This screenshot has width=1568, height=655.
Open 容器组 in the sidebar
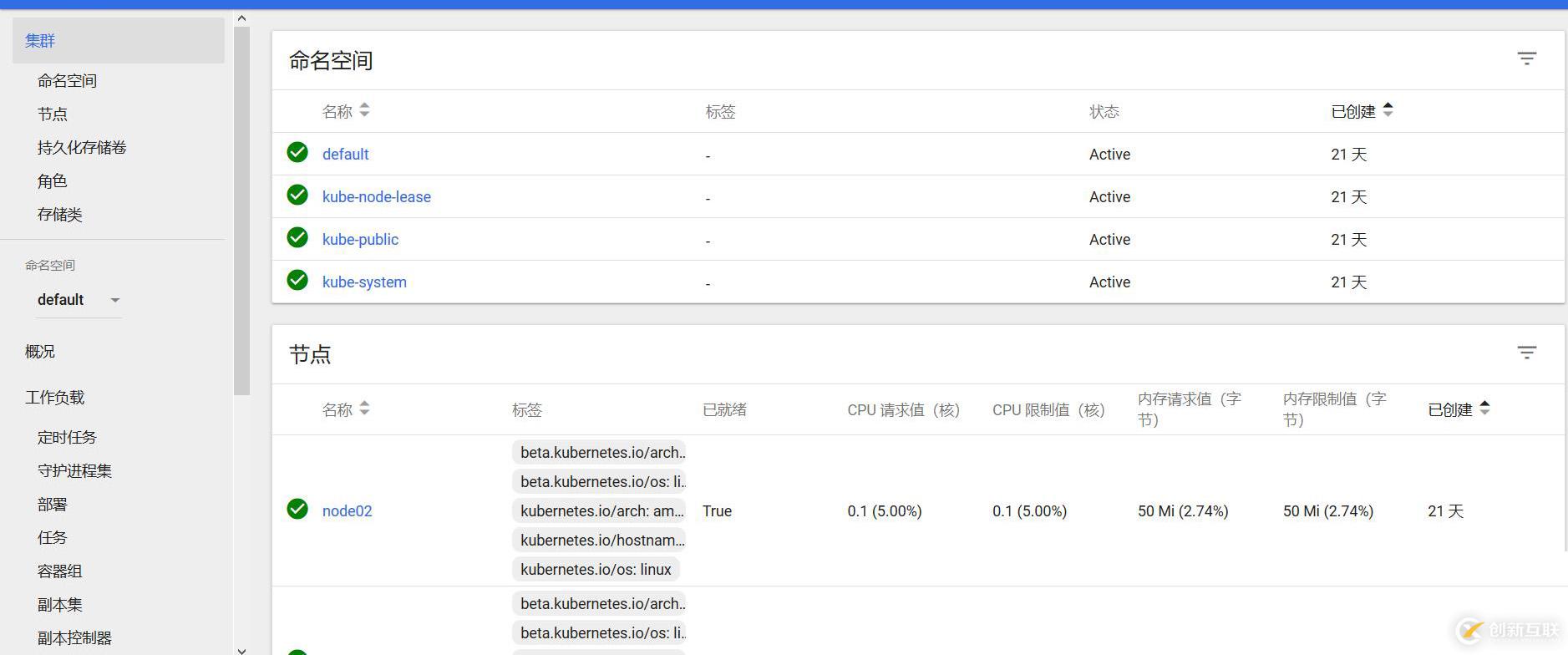(x=59, y=571)
